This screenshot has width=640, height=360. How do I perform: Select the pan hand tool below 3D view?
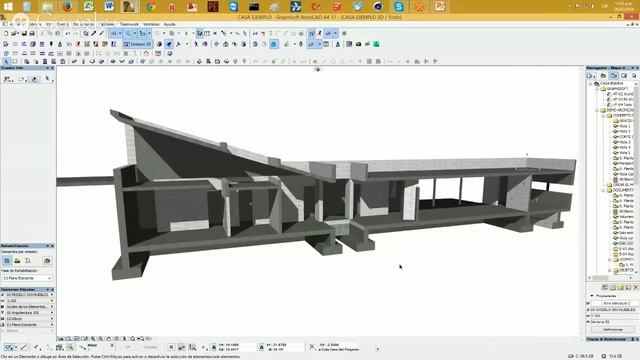(109, 339)
